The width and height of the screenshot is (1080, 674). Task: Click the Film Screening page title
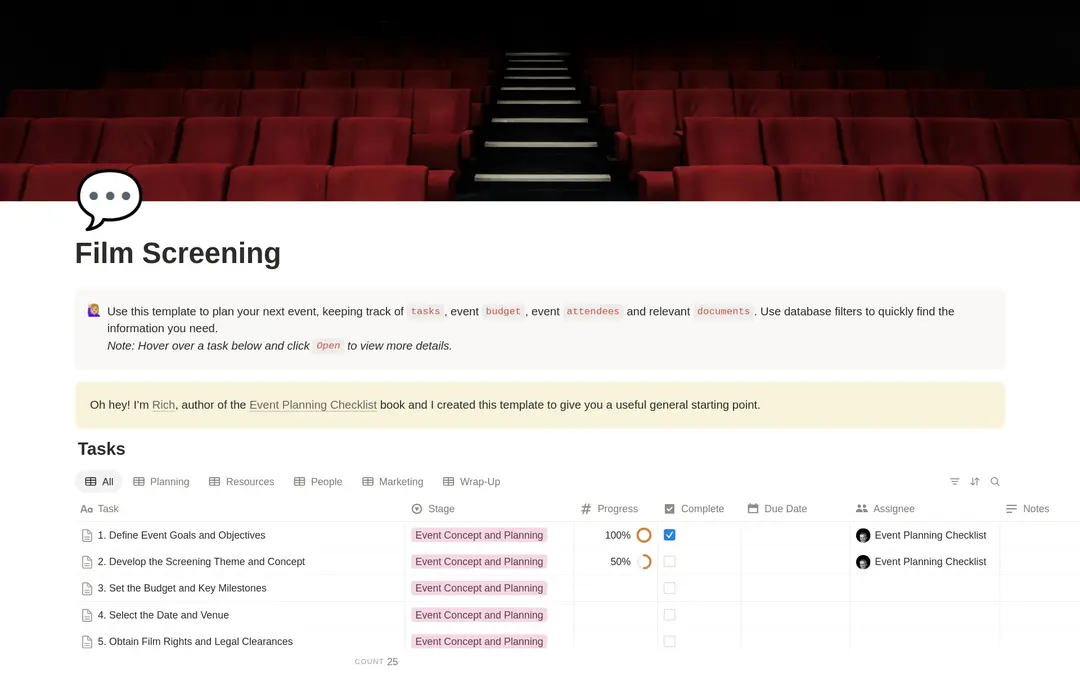tap(178, 253)
